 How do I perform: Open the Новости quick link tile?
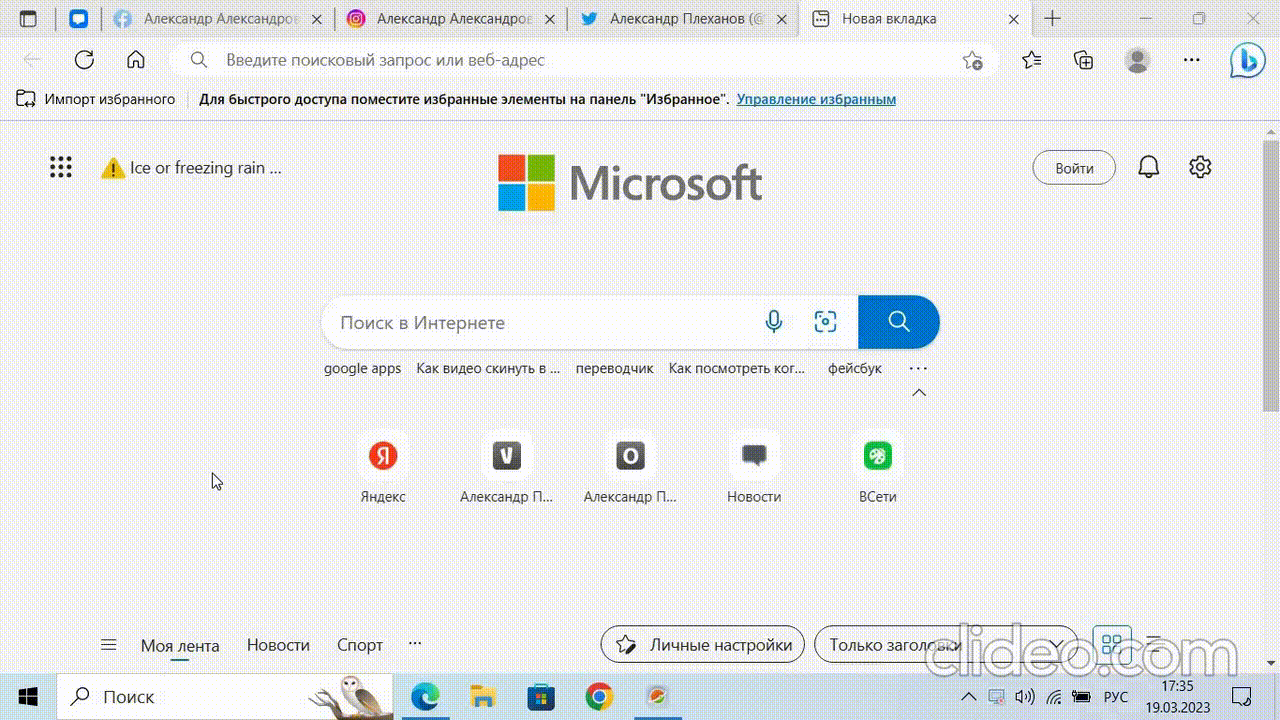click(x=754, y=469)
